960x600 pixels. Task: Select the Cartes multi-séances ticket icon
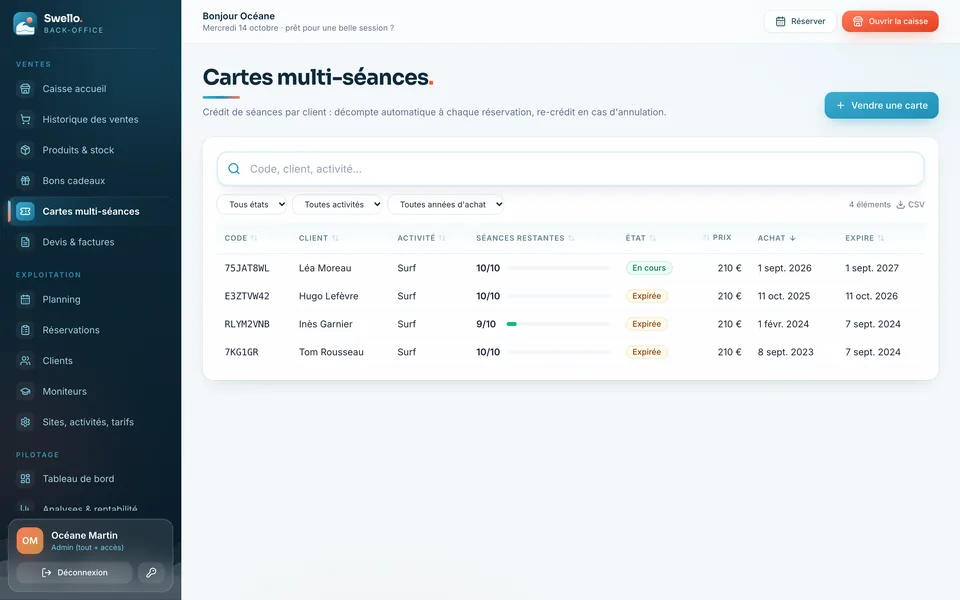(x=25, y=211)
